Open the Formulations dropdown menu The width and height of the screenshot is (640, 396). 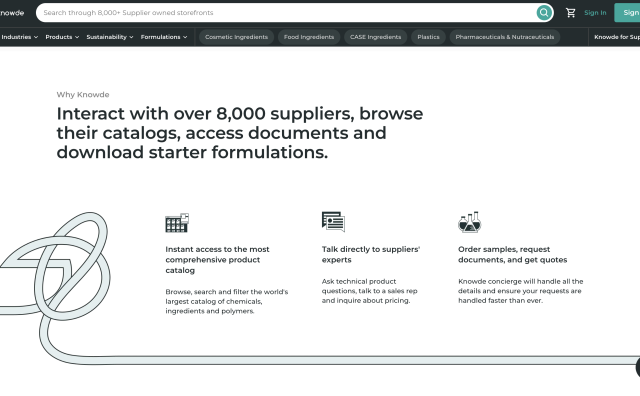pos(164,37)
